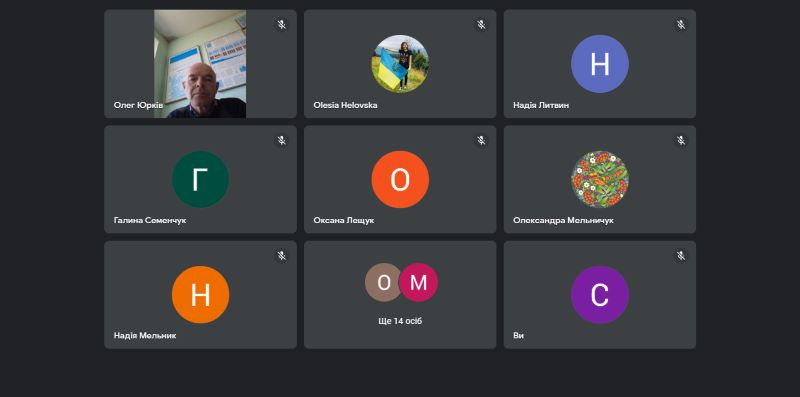The width and height of the screenshot is (800, 397).
Task: Click muted mic icon on your own tile
Action: 681,256
